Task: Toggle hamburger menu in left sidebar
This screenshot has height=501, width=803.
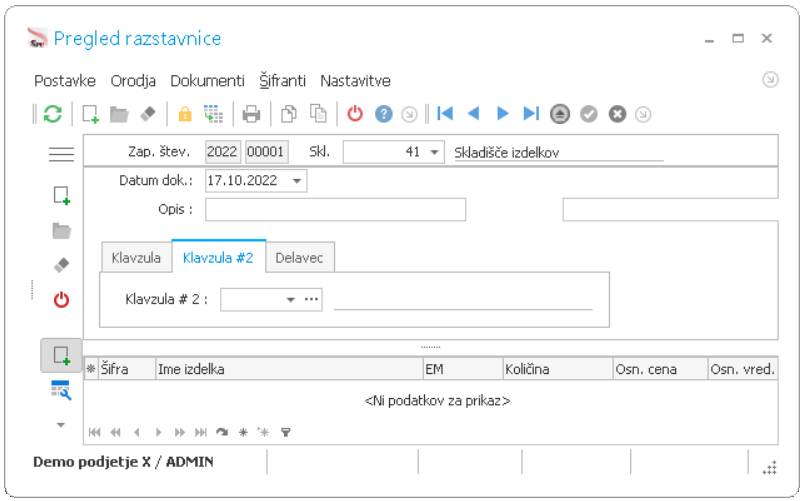Action: pos(61,154)
